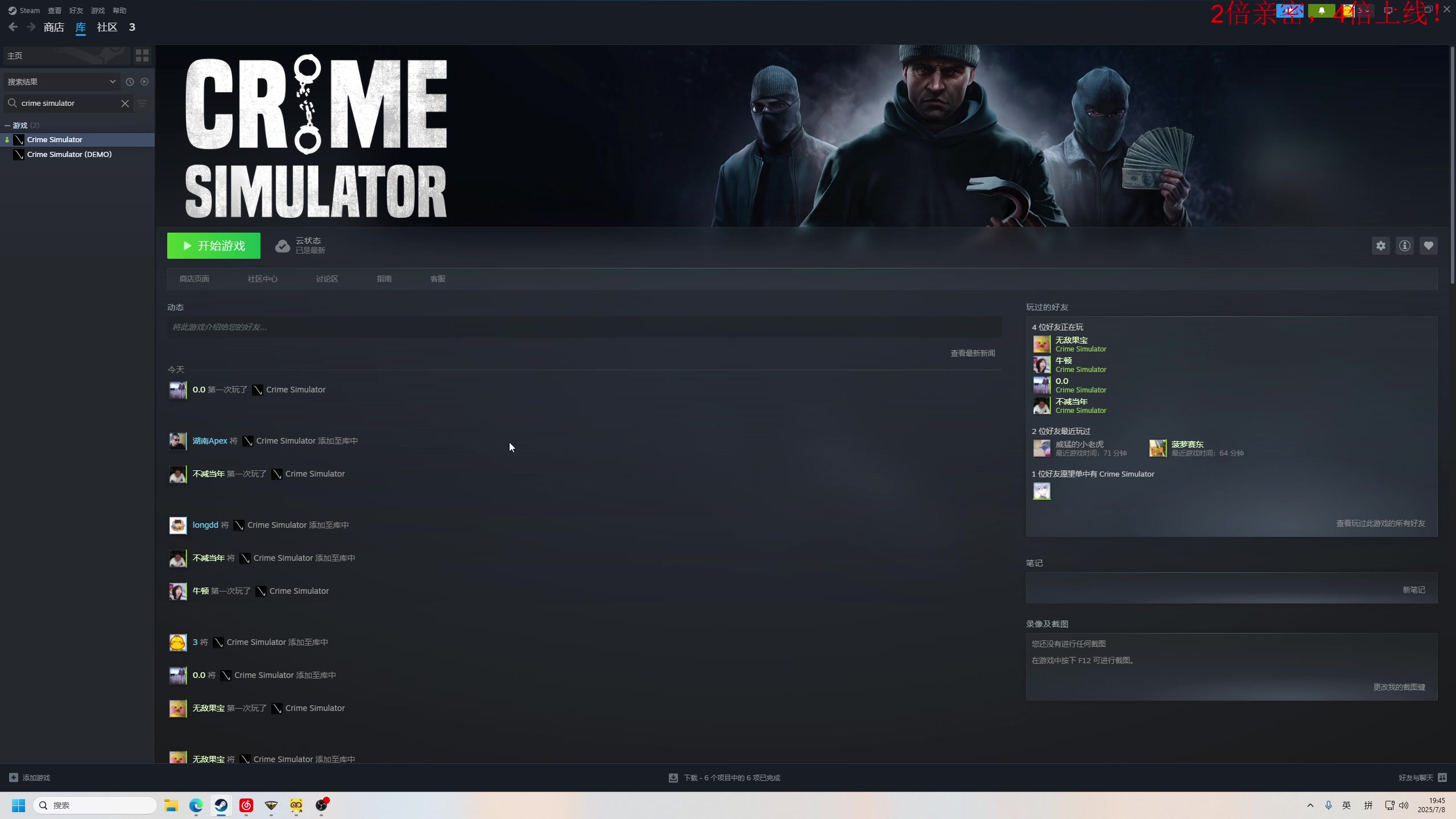Clear the crime simulator search text
This screenshot has width=1456, height=819.
(x=125, y=103)
